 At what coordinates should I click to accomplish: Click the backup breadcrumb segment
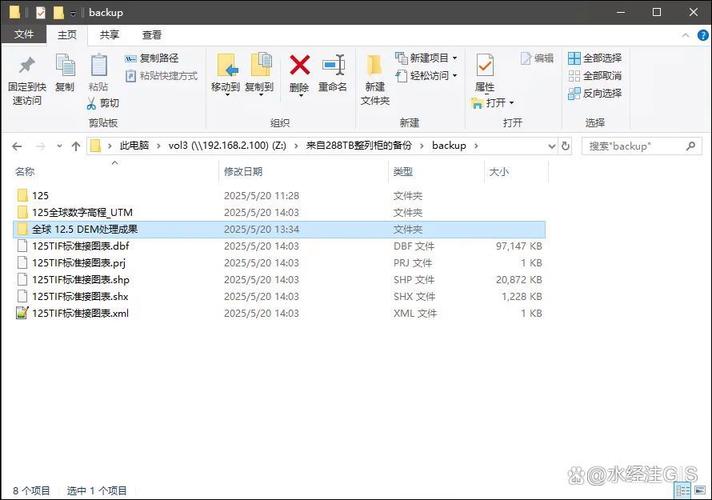coord(449,145)
